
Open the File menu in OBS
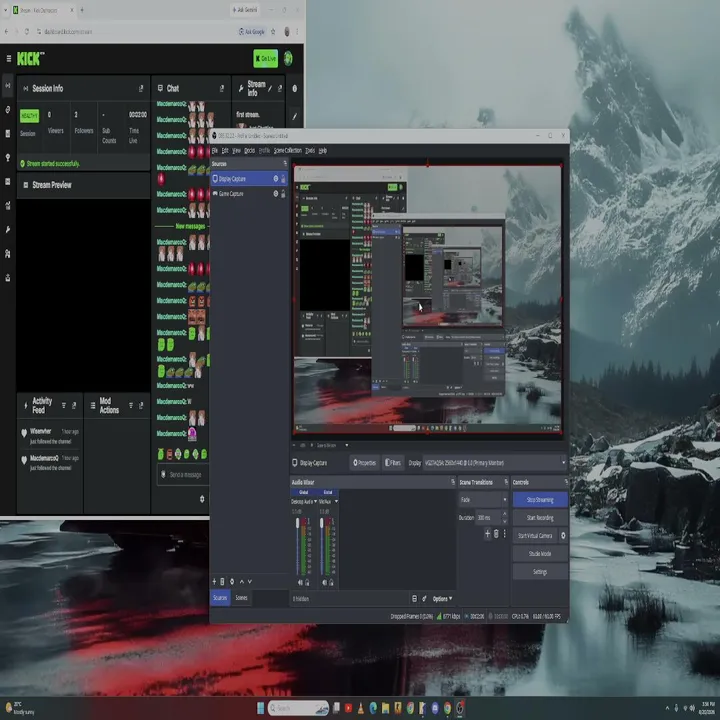coord(214,151)
